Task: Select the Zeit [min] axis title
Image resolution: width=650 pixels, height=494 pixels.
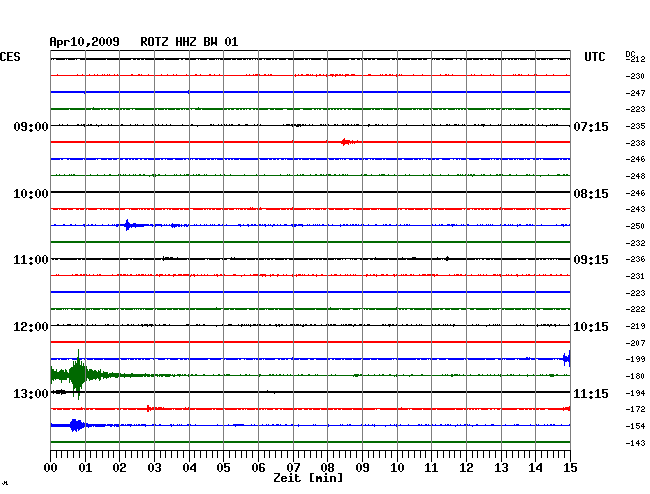Action: (308, 478)
